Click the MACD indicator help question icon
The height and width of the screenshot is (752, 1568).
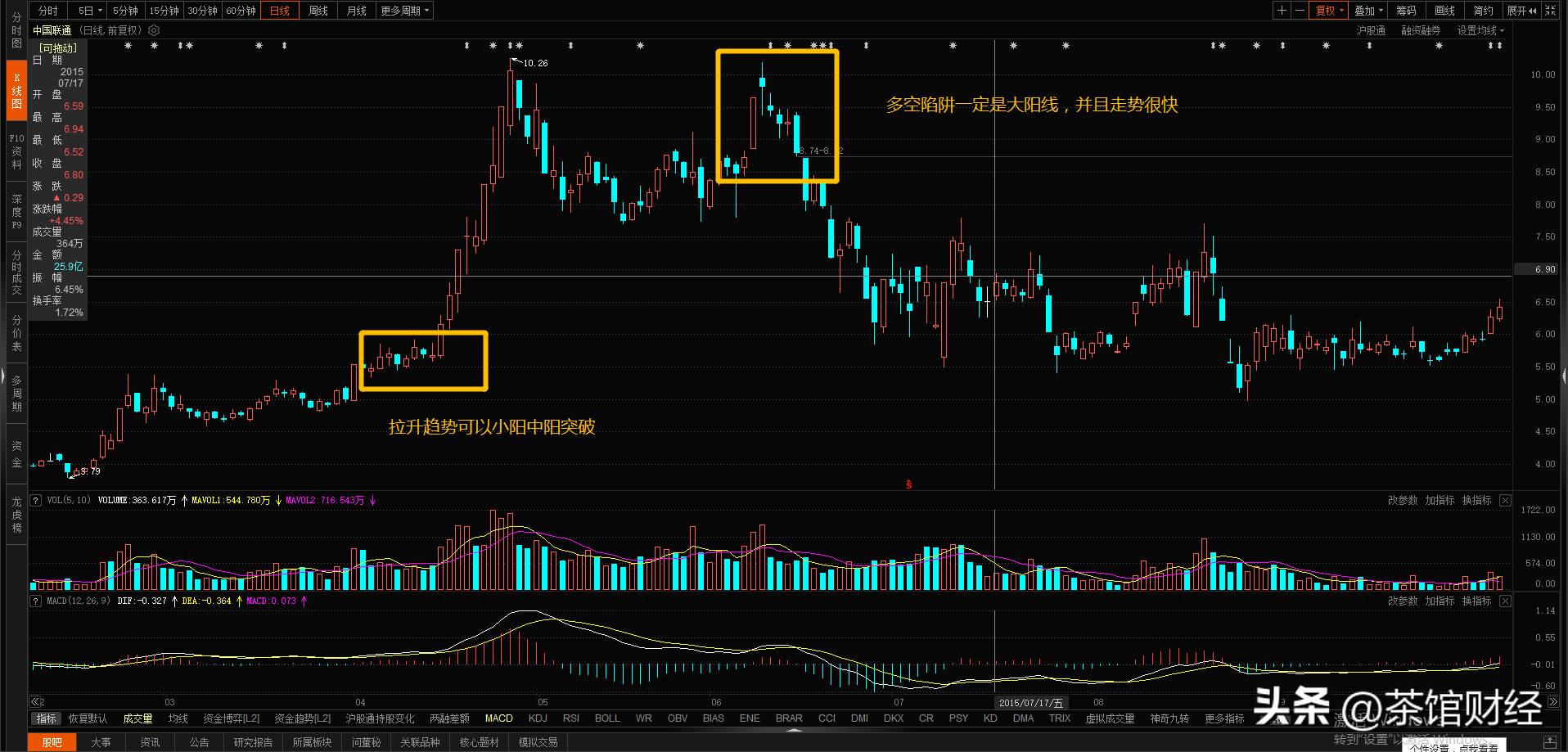36,601
